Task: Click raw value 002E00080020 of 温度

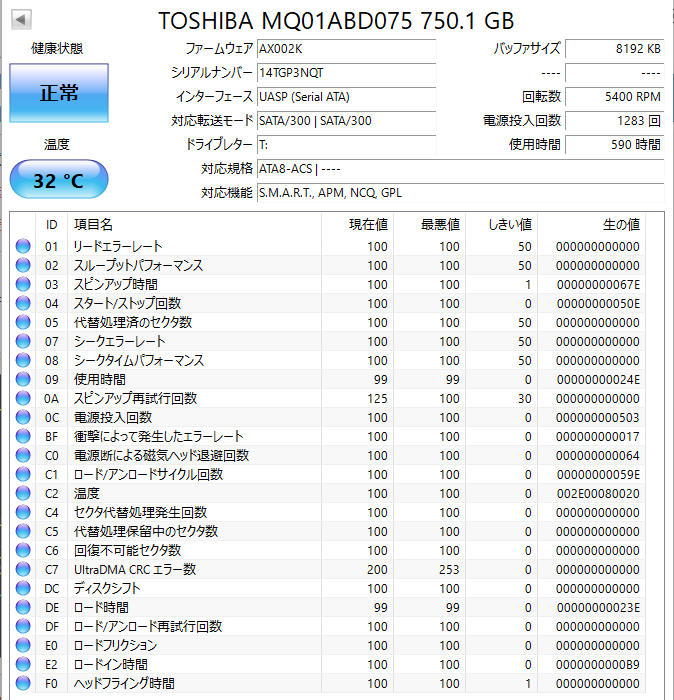Action: pos(598,494)
